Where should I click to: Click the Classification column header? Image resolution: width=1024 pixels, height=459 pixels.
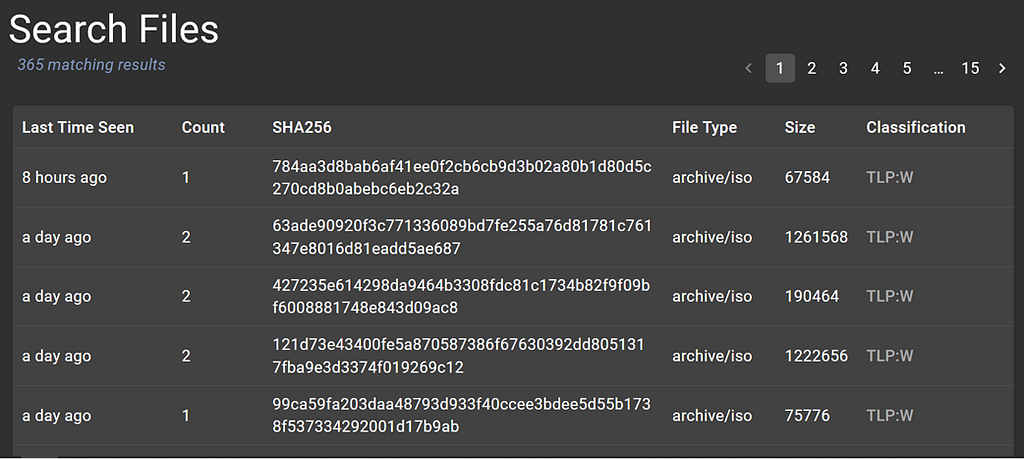pyautogui.click(x=916, y=127)
